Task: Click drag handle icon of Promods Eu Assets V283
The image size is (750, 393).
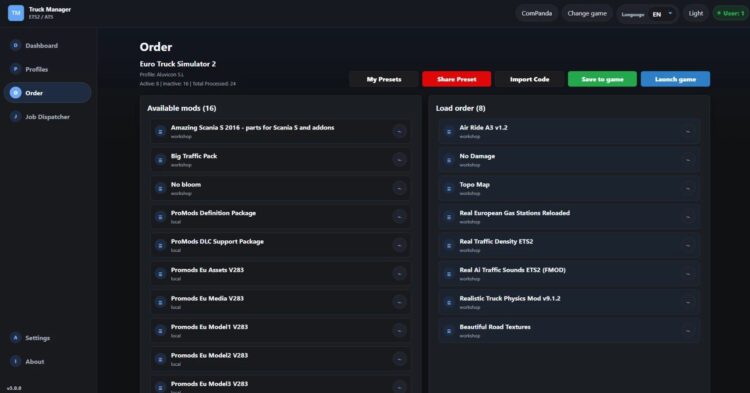Action: click(160, 273)
